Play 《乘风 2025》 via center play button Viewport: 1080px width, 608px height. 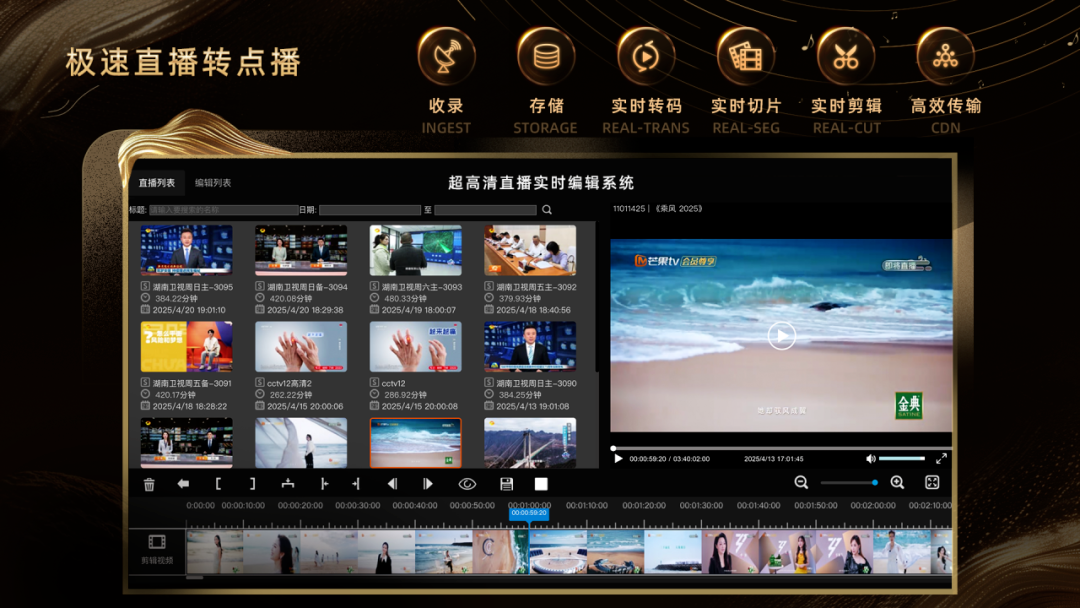point(781,336)
